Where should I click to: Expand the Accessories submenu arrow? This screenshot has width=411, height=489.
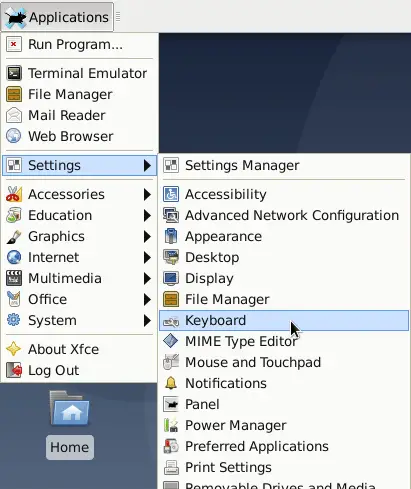pyautogui.click(x=147, y=194)
